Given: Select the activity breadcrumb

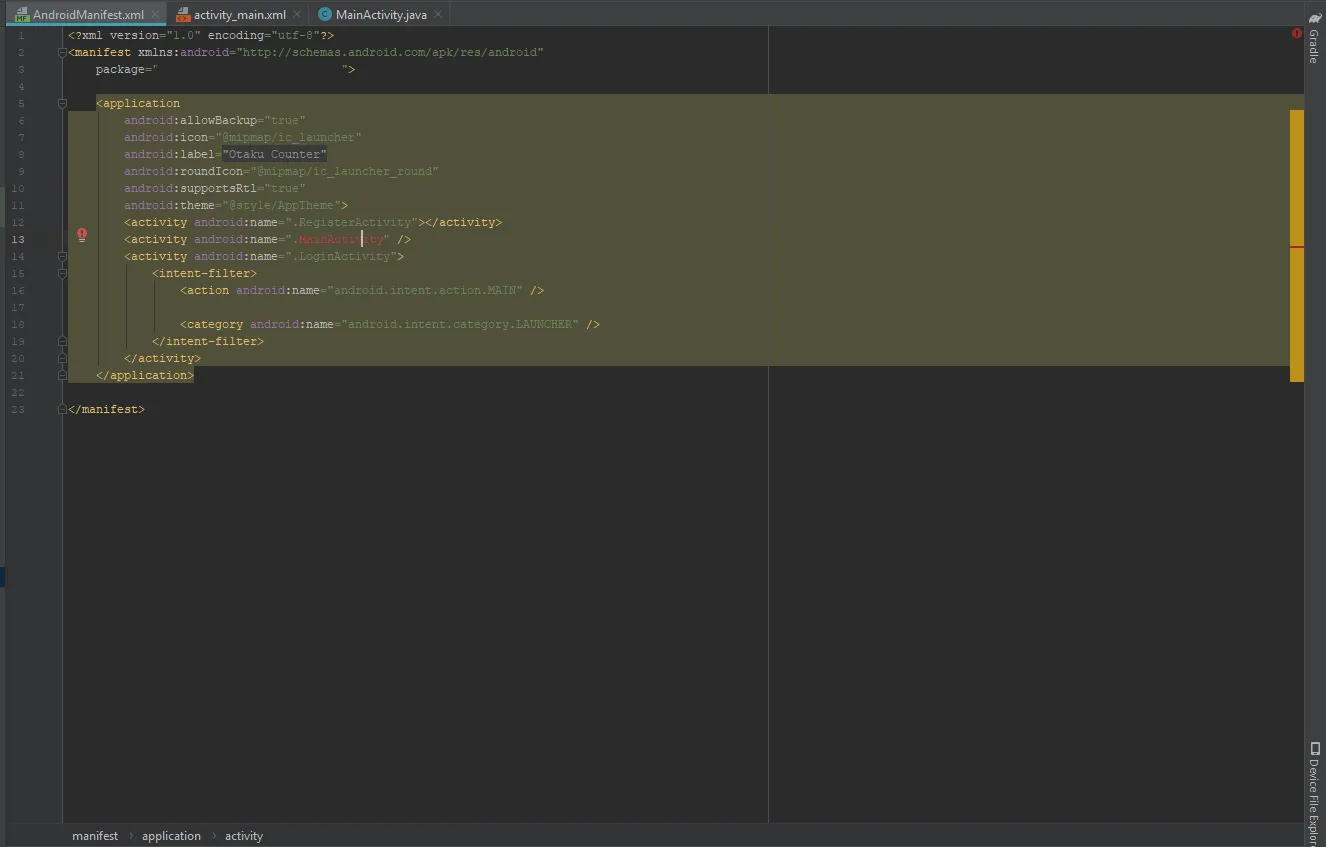Looking at the screenshot, I should 244,836.
